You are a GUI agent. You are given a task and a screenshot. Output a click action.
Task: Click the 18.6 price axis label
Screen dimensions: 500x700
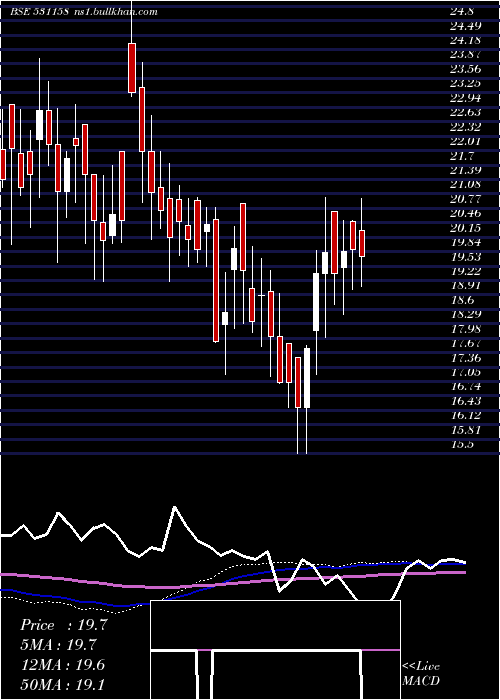(462, 300)
